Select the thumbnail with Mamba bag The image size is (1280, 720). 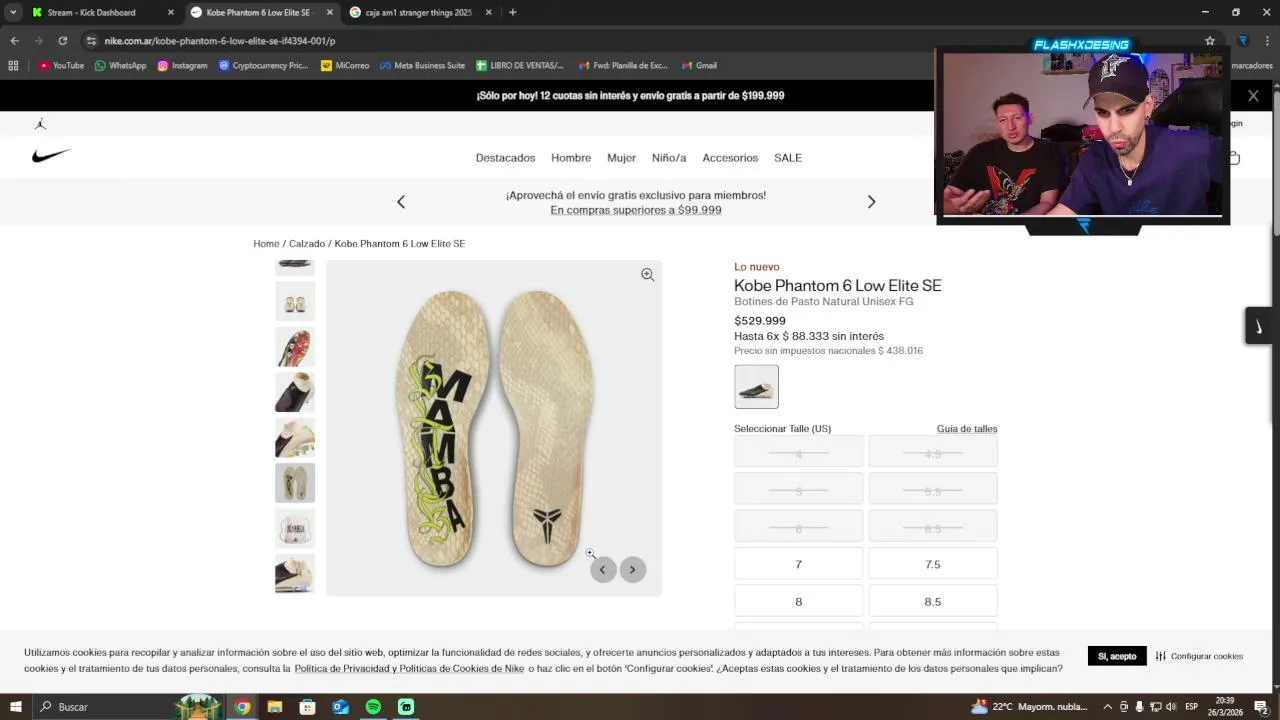295,528
